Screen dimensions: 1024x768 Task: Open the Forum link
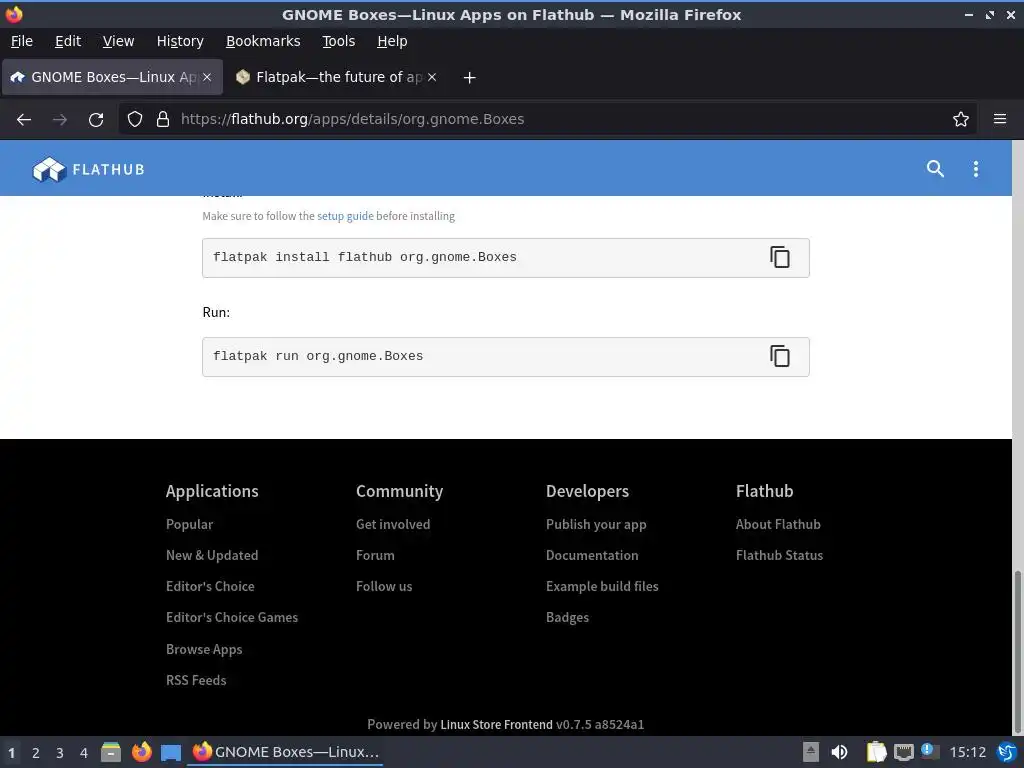point(375,556)
